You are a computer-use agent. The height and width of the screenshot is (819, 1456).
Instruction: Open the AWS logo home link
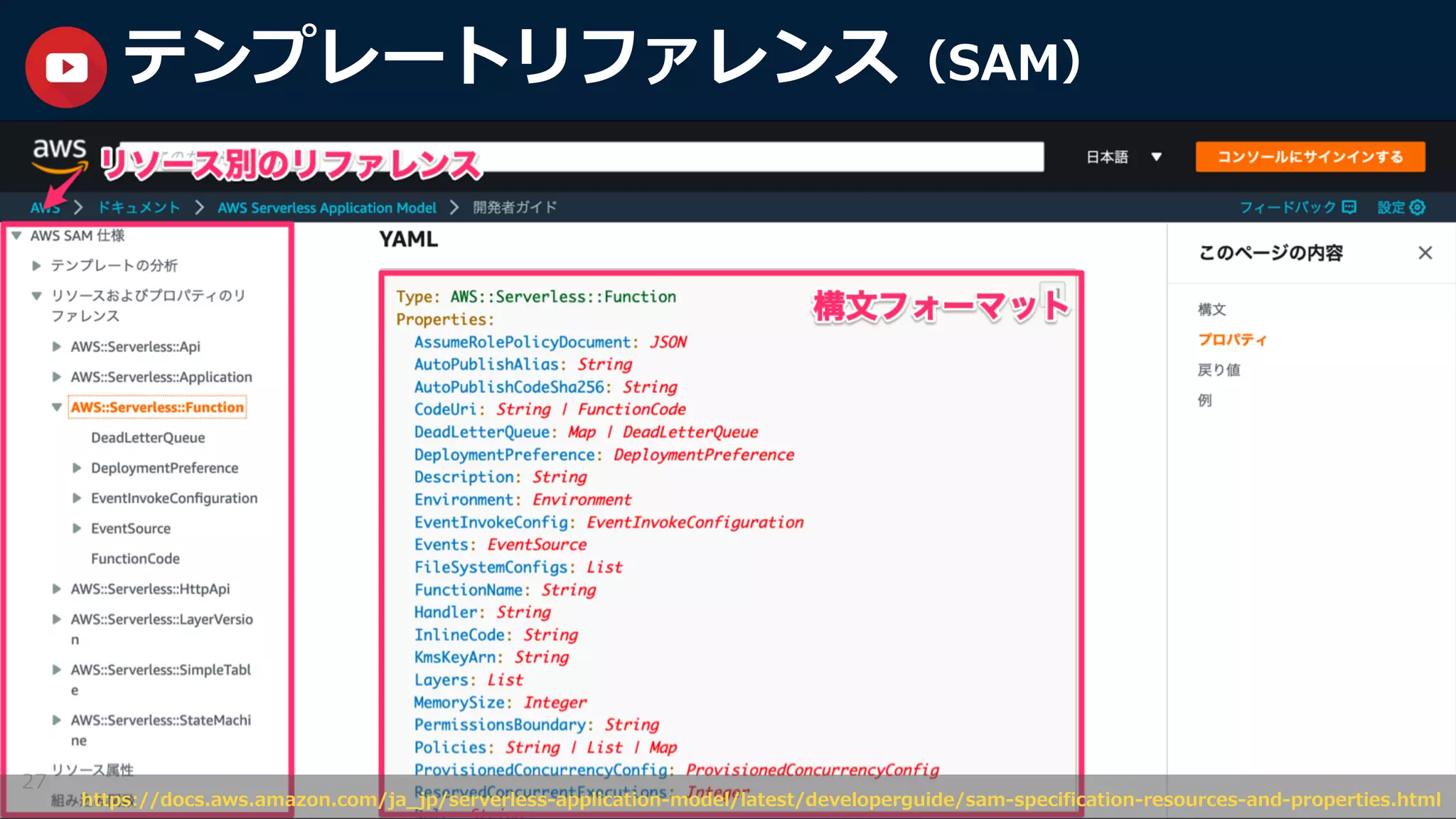click(x=60, y=156)
